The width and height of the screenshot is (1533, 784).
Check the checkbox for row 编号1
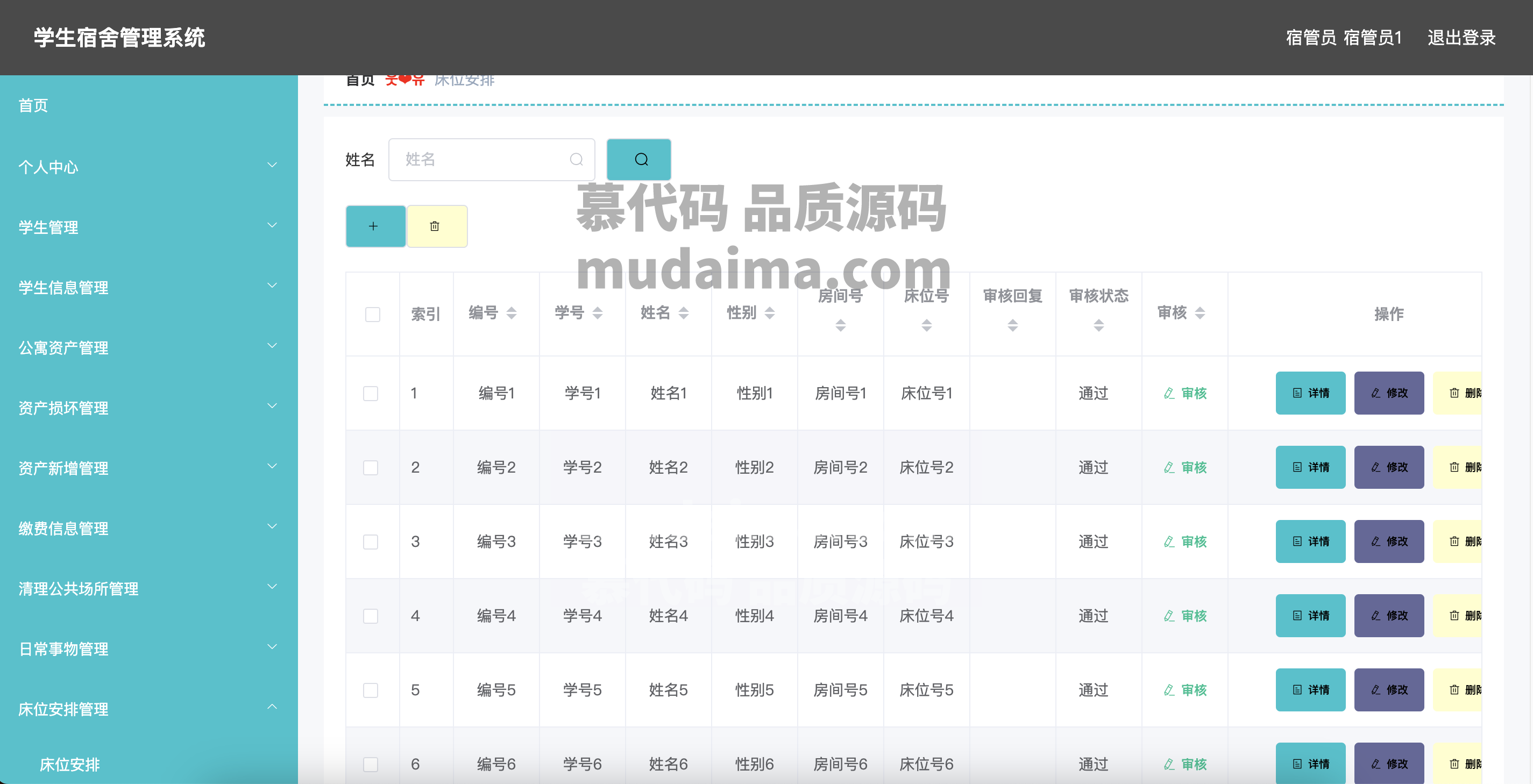pyautogui.click(x=371, y=393)
